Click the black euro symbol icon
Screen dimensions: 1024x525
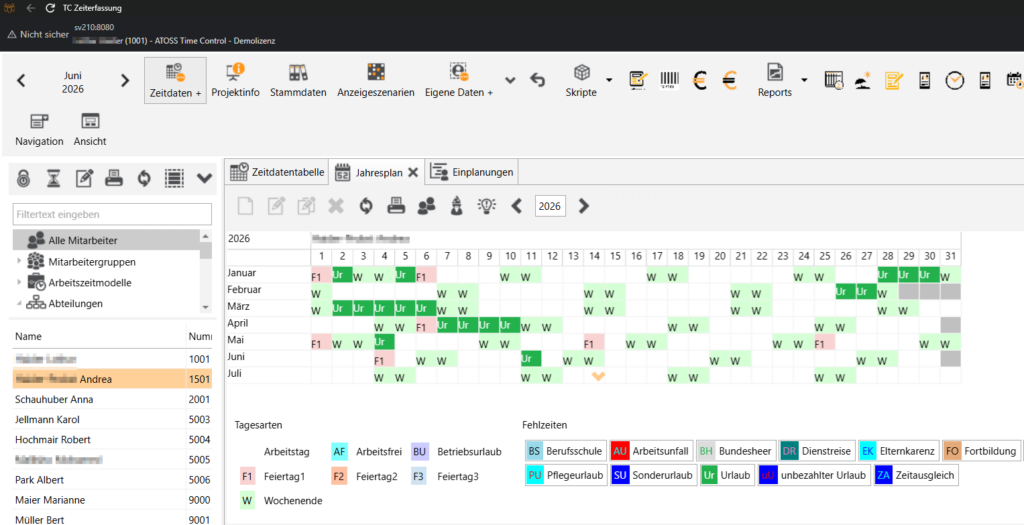click(700, 80)
